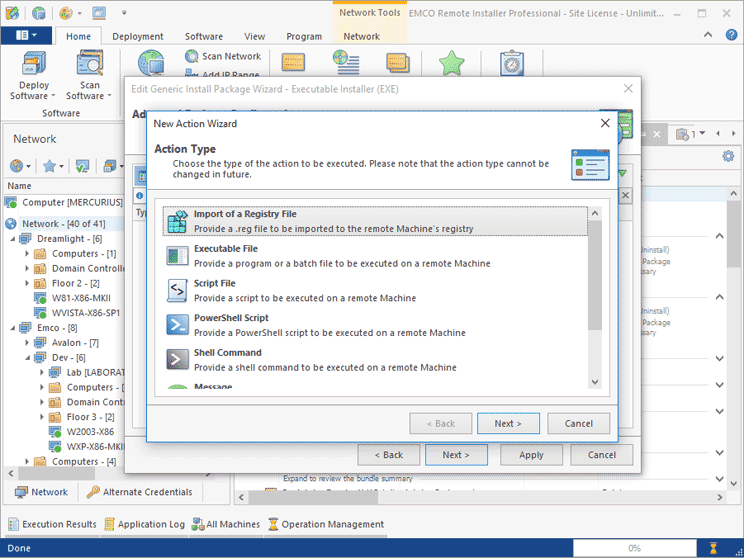Collapse the Emco network group
Viewport: 744px width, 558px height.
pyautogui.click(x=13, y=327)
